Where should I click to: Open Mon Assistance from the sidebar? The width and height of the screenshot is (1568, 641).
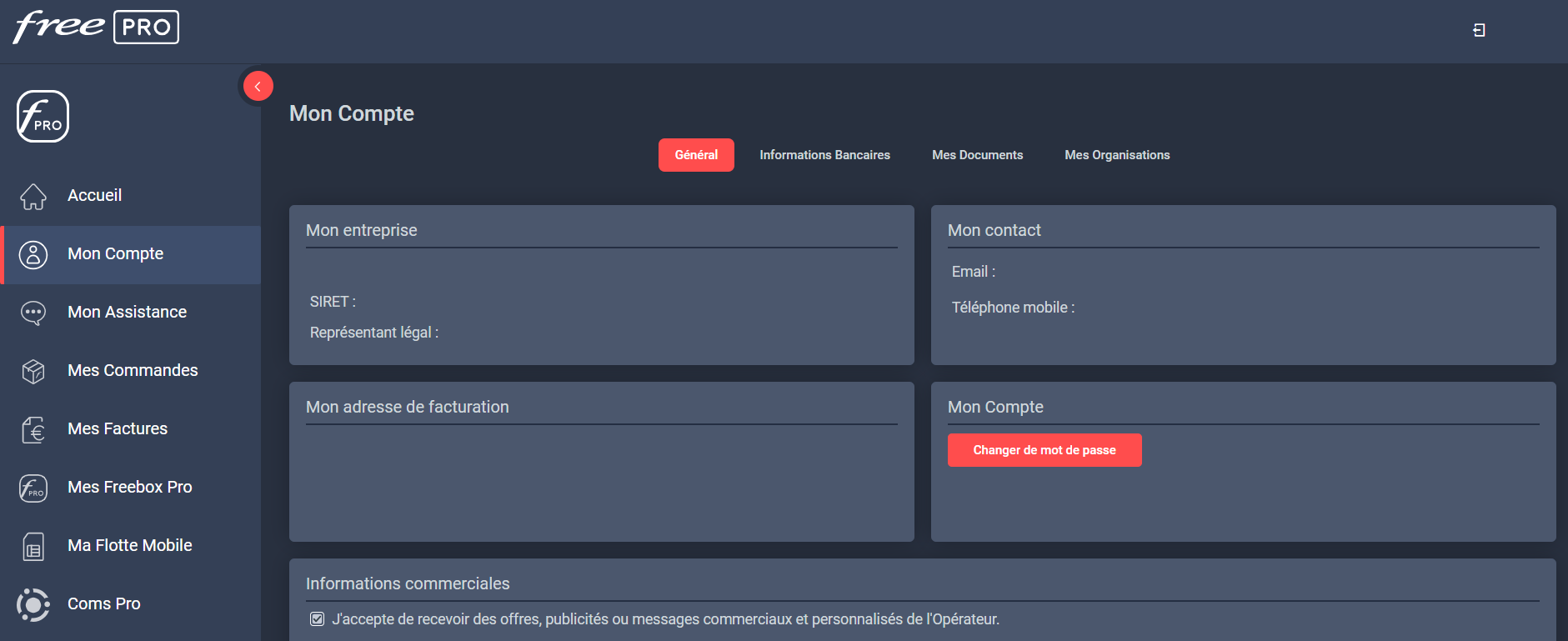click(x=127, y=313)
